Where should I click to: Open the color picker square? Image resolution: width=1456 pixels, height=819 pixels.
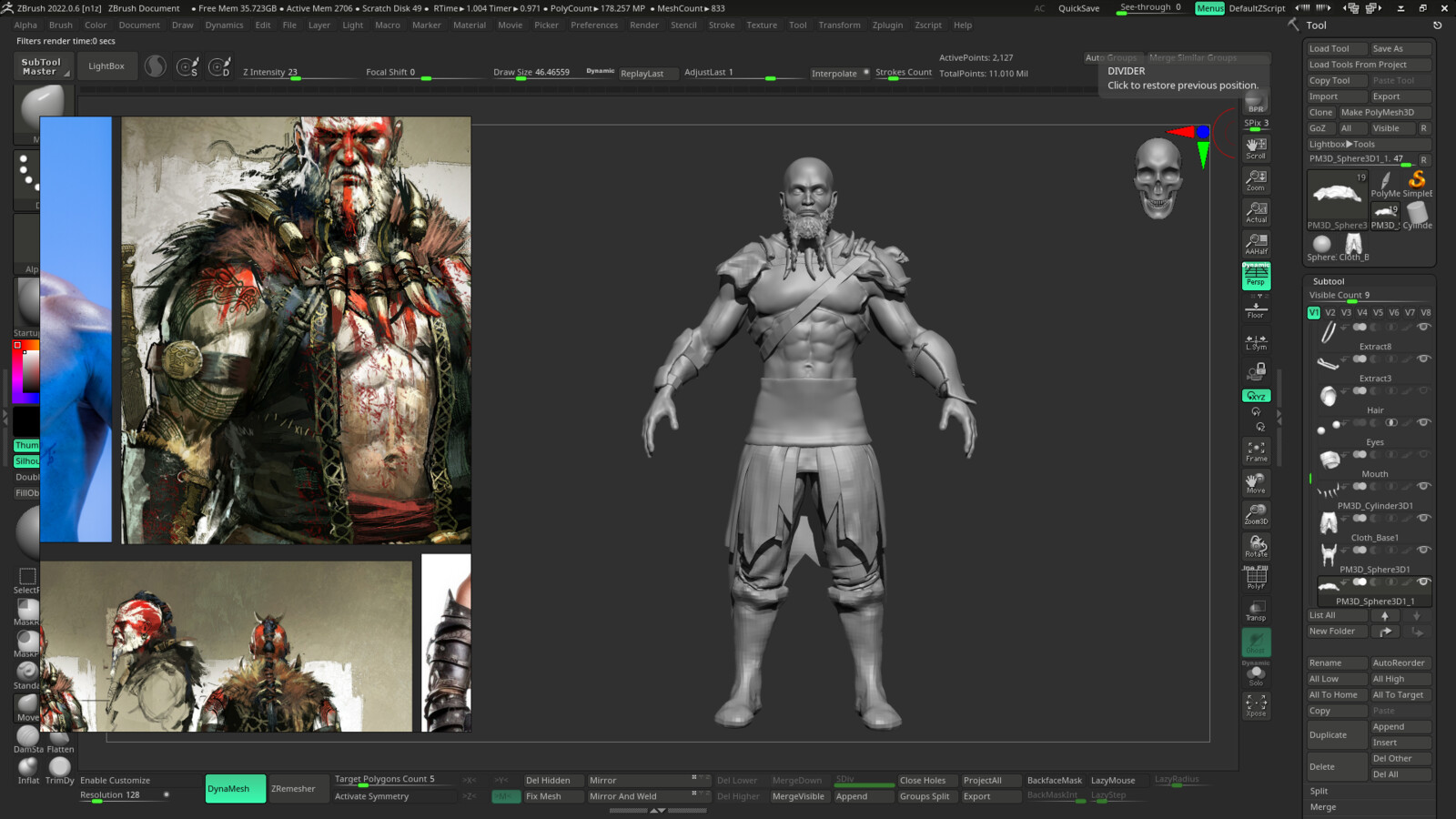(26, 373)
